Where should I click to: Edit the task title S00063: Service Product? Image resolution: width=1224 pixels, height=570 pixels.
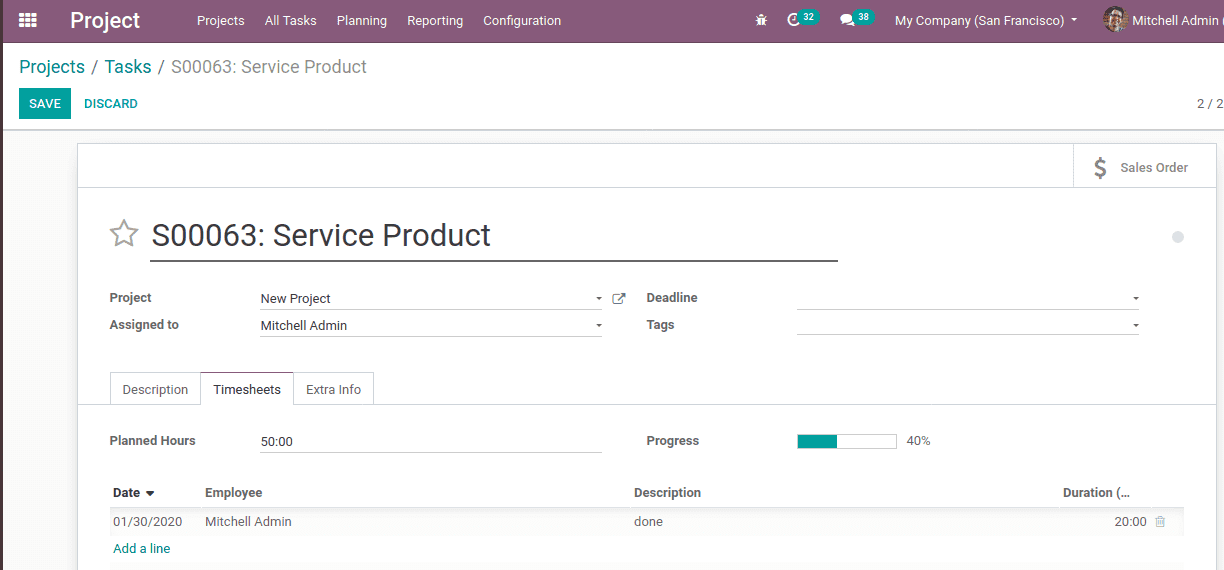(493, 236)
